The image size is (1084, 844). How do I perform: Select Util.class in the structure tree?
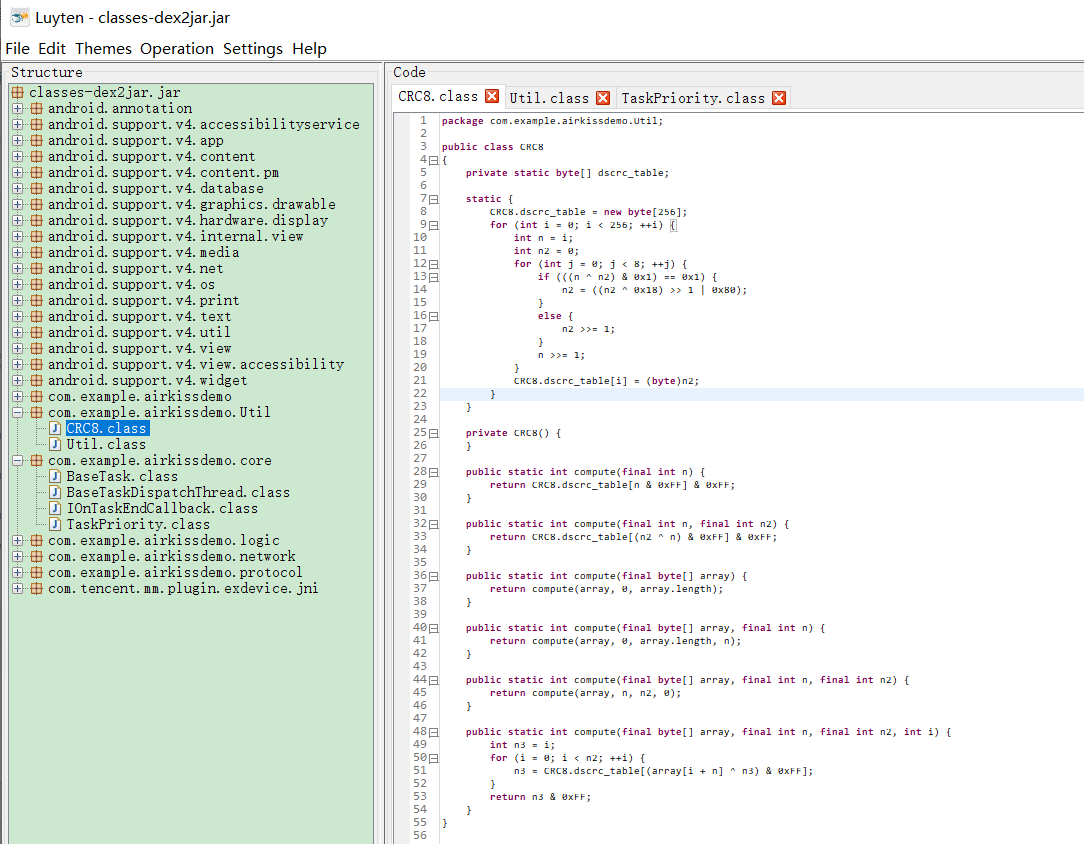[106, 444]
